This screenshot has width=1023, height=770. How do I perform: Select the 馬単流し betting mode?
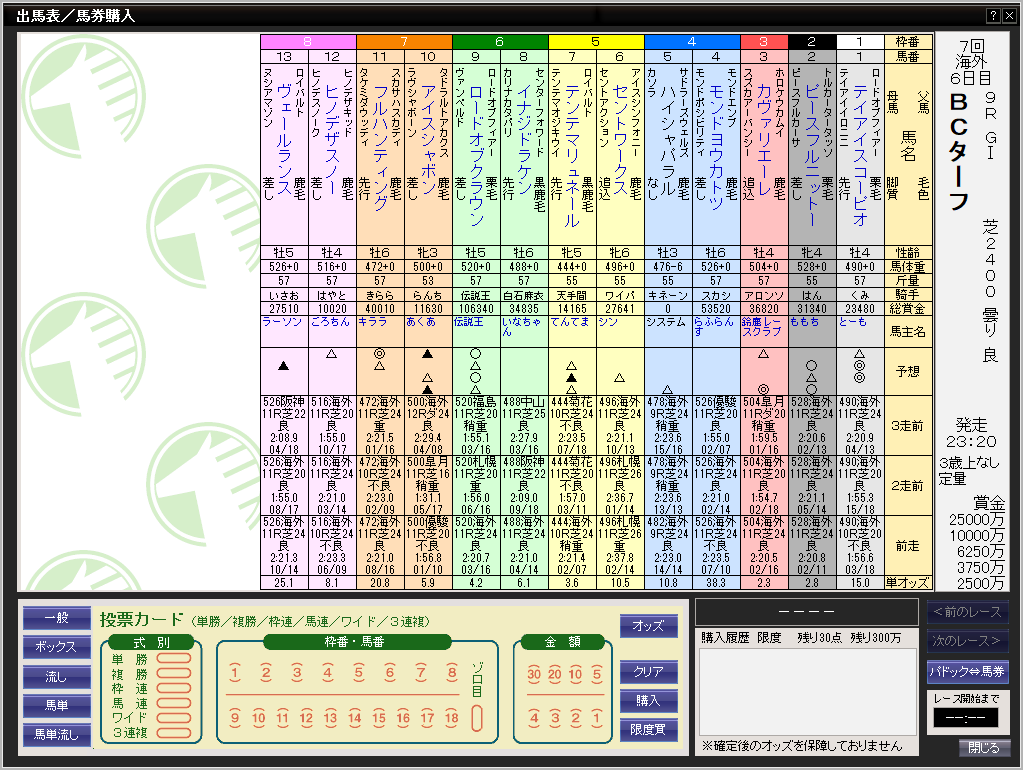coord(56,735)
